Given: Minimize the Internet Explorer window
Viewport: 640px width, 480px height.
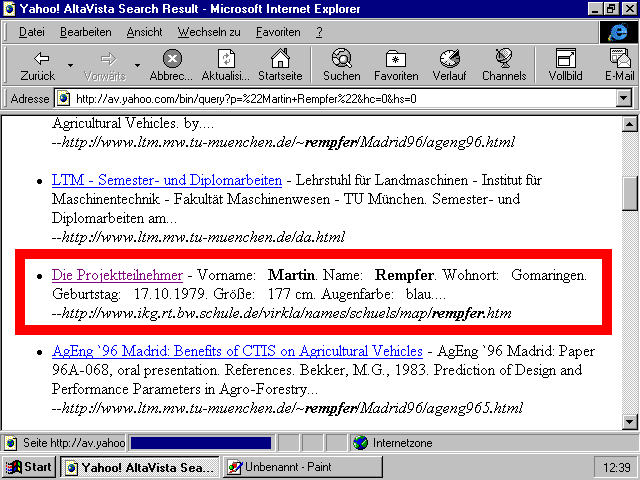Looking at the screenshot, I should point(595,9).
